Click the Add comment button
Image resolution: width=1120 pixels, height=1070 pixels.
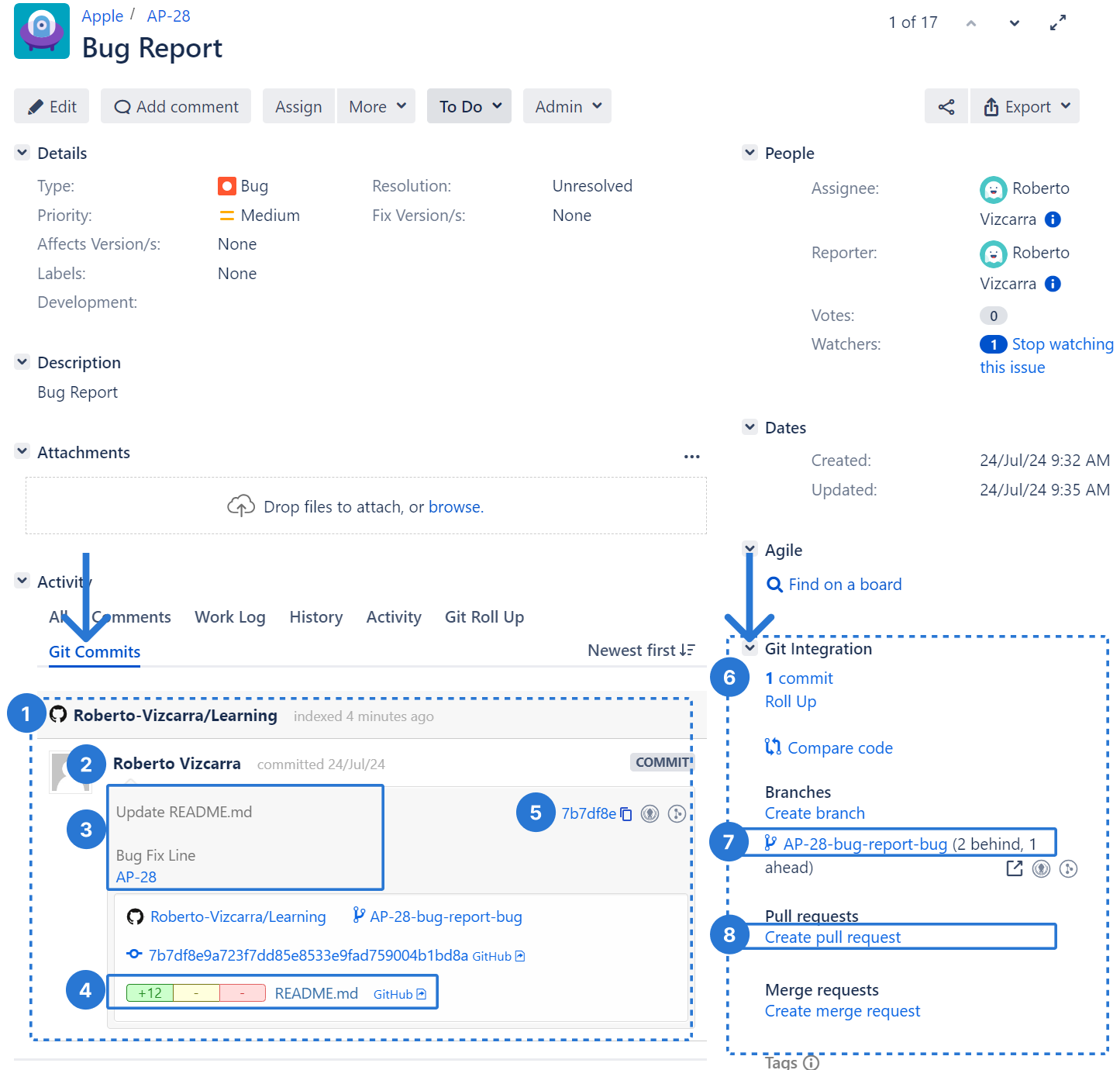pyautogui.click(x=176, y=106)
